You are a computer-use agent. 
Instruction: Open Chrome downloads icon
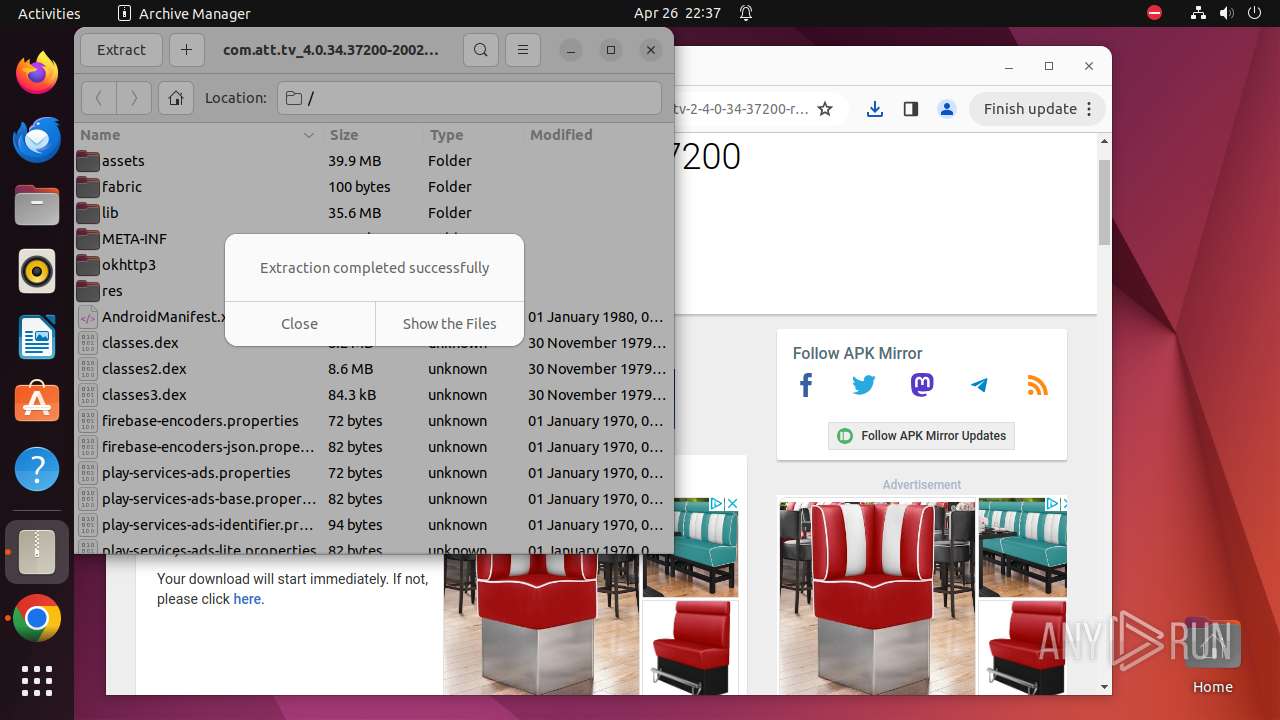pos(875,109)
